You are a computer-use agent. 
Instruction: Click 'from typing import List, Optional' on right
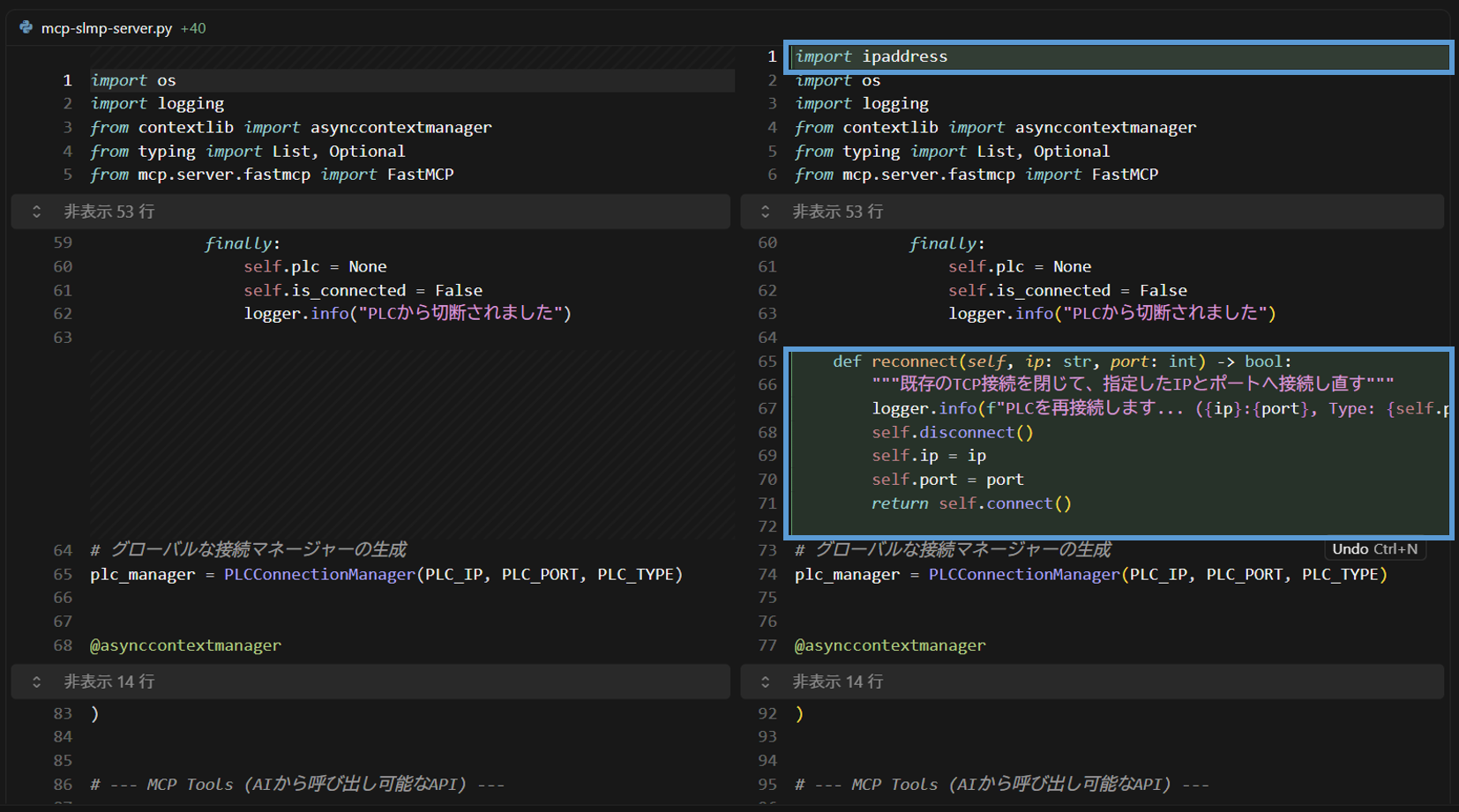pyautogui.click(x=952, y=152)
